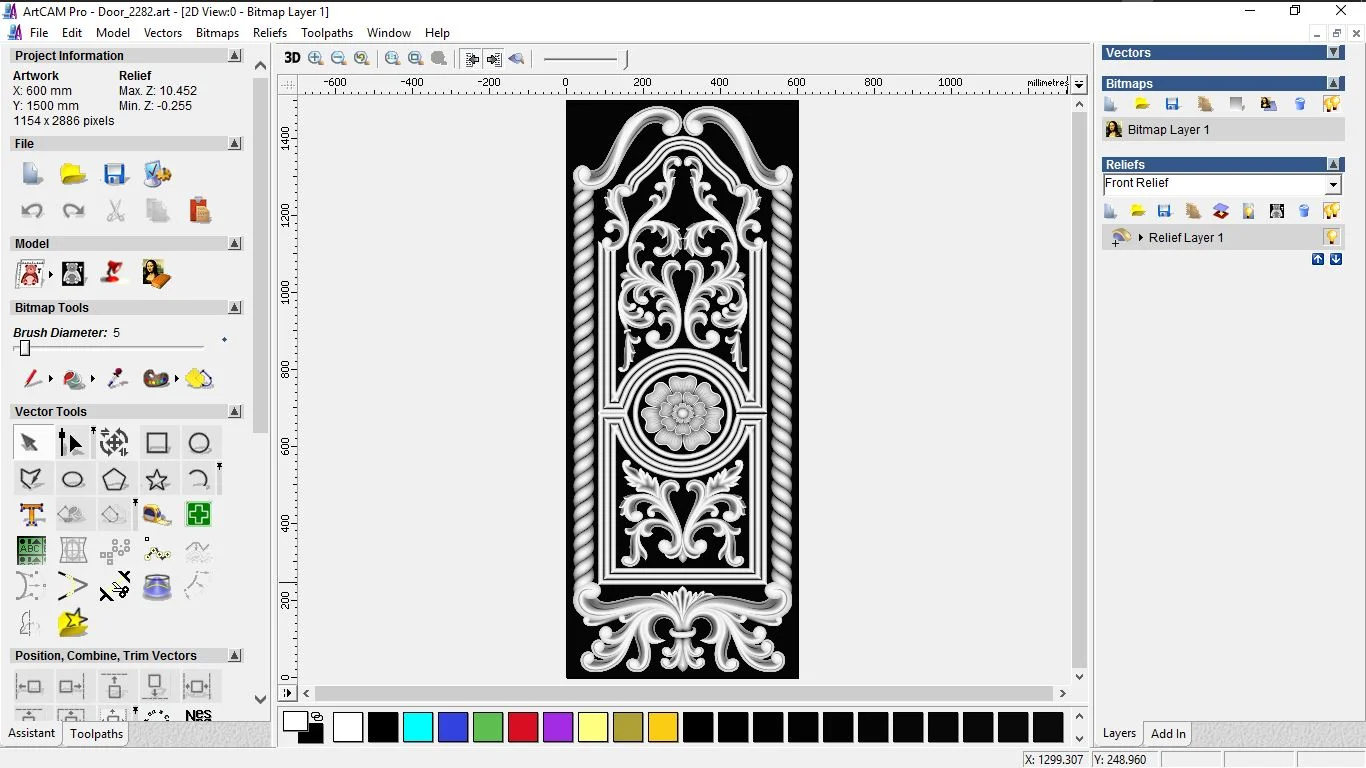
Task: Switch to the Add In tab
Action: coord(1167,734)
